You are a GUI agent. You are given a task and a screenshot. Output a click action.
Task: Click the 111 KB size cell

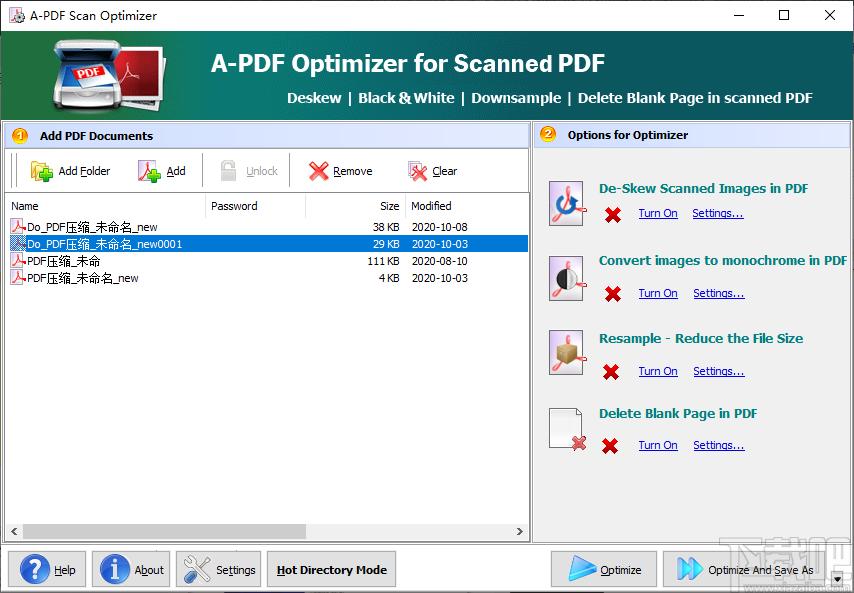click(x=383, y=261)
